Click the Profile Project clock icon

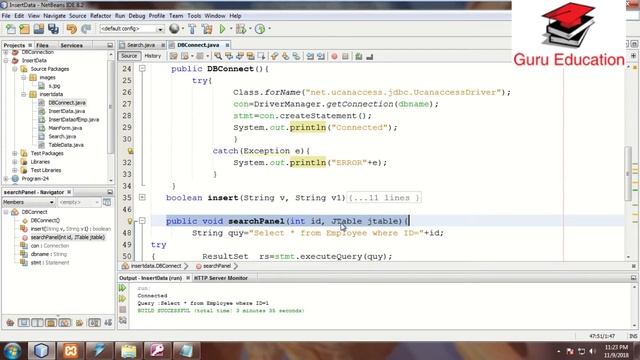pos(260,29)
